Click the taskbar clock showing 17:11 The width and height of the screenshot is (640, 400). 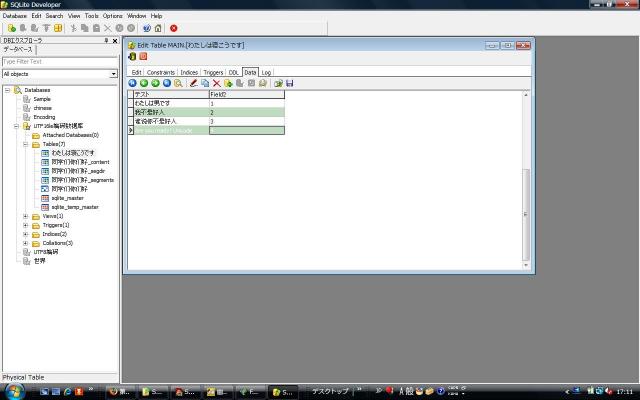[624, 391]
